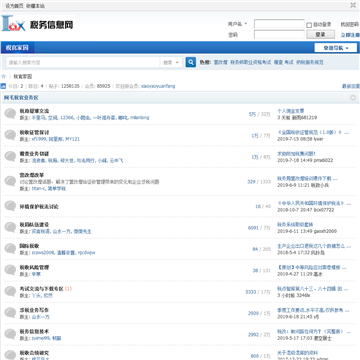Image resolution: width=360 pixels, height=360 pixels.
Task: Click the 设为首页 top menu link
Action: 14,6
